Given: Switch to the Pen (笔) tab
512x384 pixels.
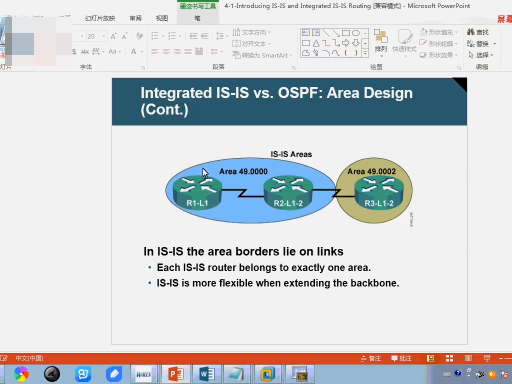Looking at the screenshot, I should click(197, 18).
